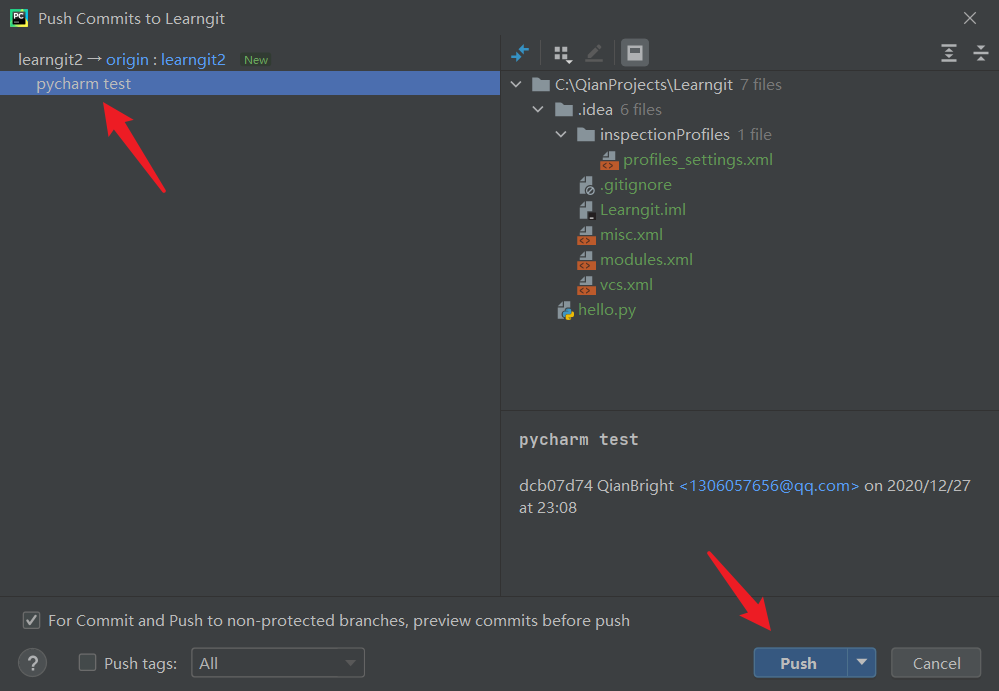Viewport: 999px width, 691px height.
Task: Click the profiles_settings.xml file icon
Action: click(609, 160)
